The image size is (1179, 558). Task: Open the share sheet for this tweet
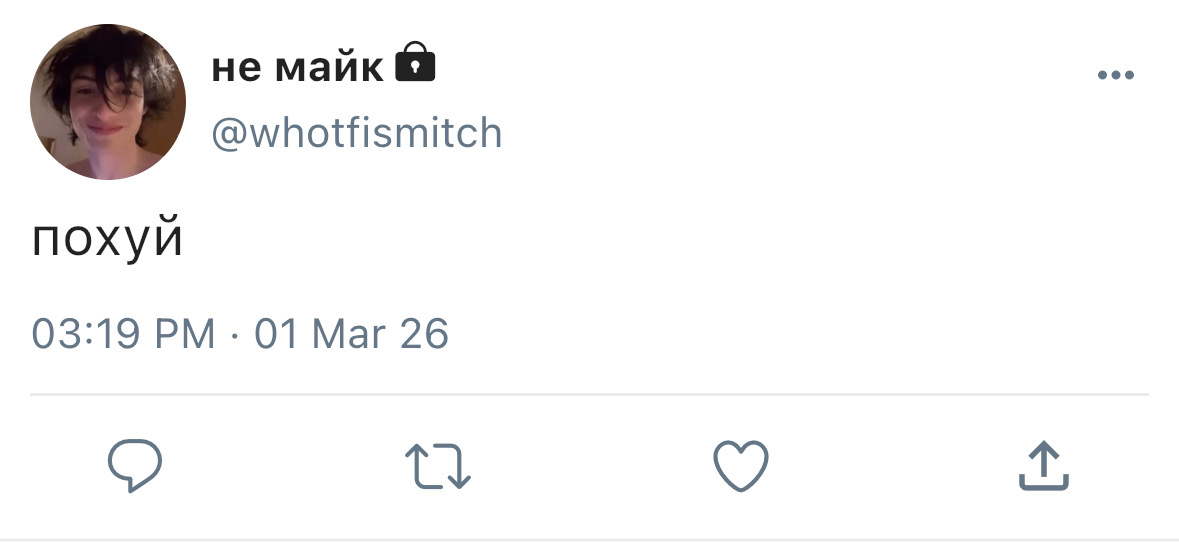click(x=1043, y=467)
